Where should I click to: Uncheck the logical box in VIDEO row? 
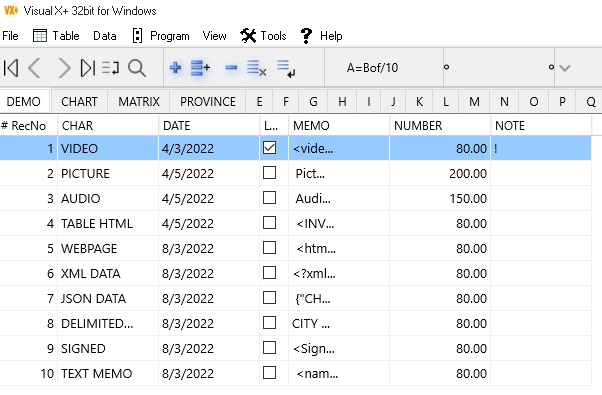coord(269,148)
